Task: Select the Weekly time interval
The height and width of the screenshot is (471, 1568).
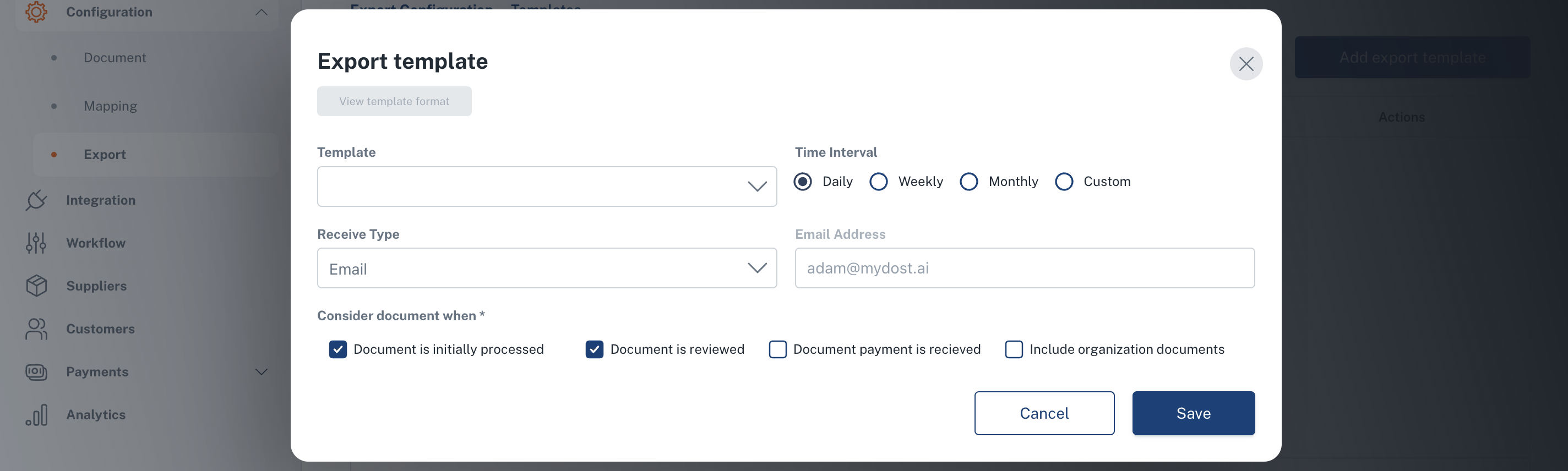Action: click(x=878, y=182)
